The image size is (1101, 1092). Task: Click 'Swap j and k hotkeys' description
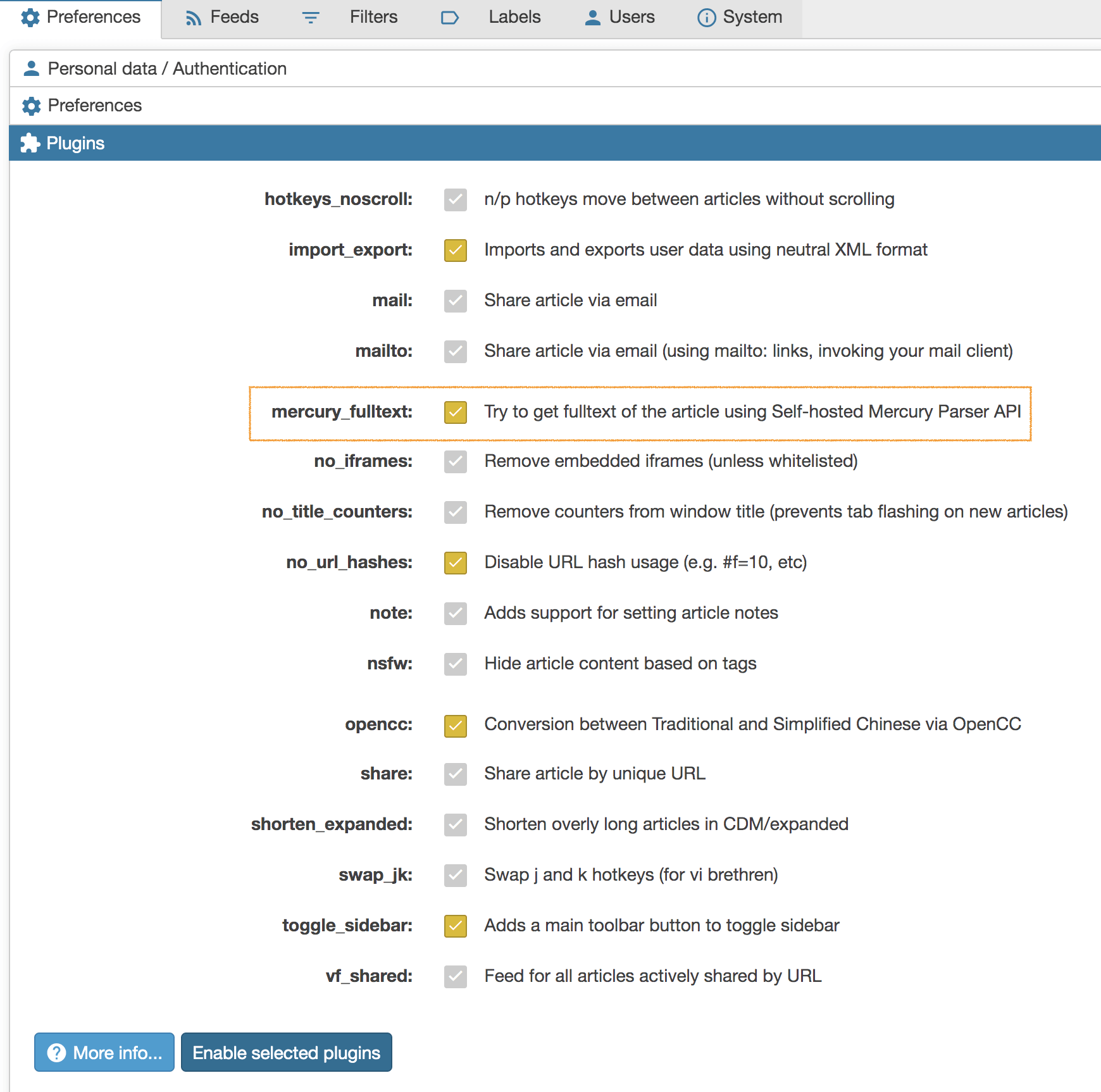click(631, 875)
